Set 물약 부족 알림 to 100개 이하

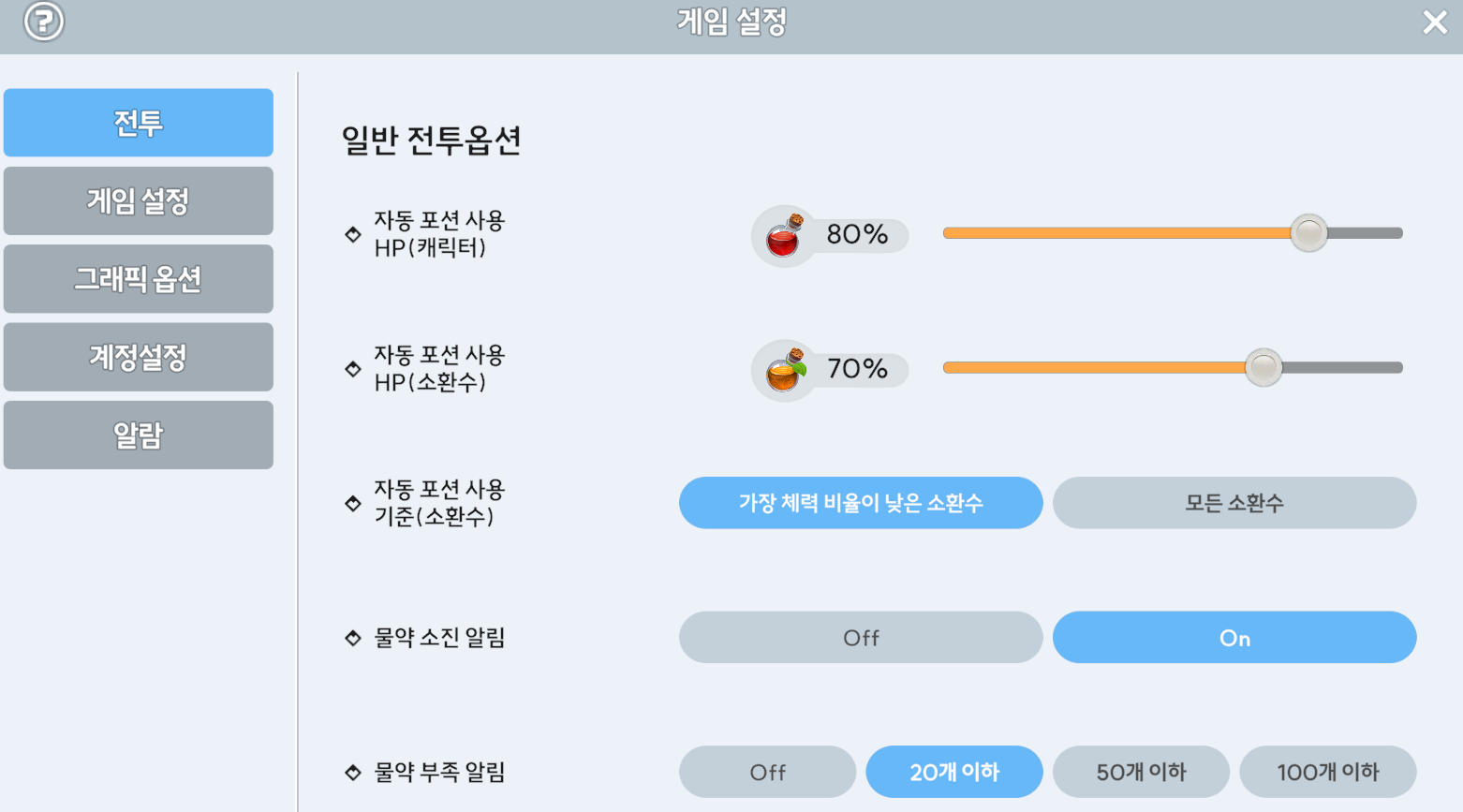pyautogui.click(x=1328, y=772)
